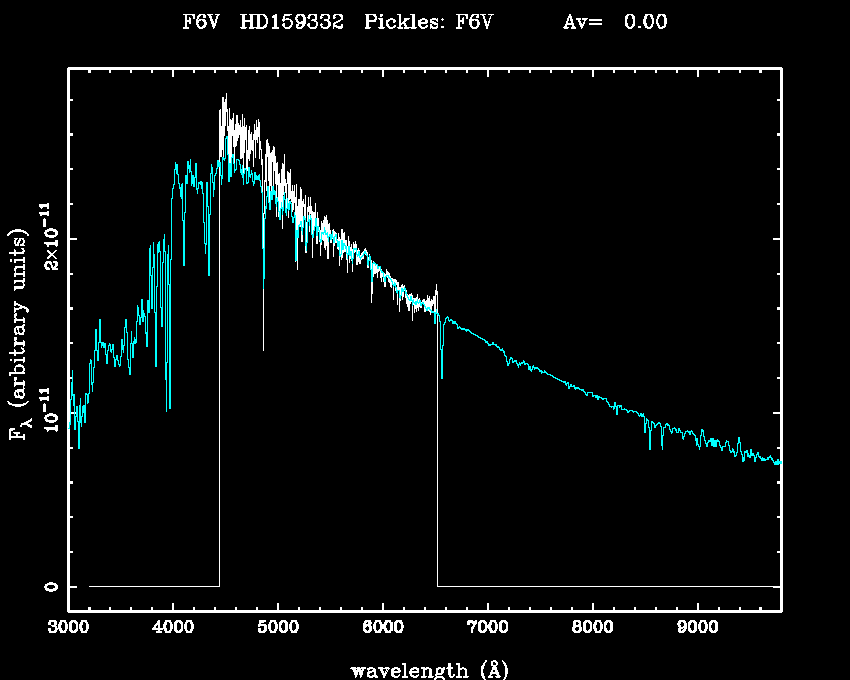Click the '2×10⁻¹¹' y-axis tick label
Viewport: 850px width, 680px height.
[50, 236]
